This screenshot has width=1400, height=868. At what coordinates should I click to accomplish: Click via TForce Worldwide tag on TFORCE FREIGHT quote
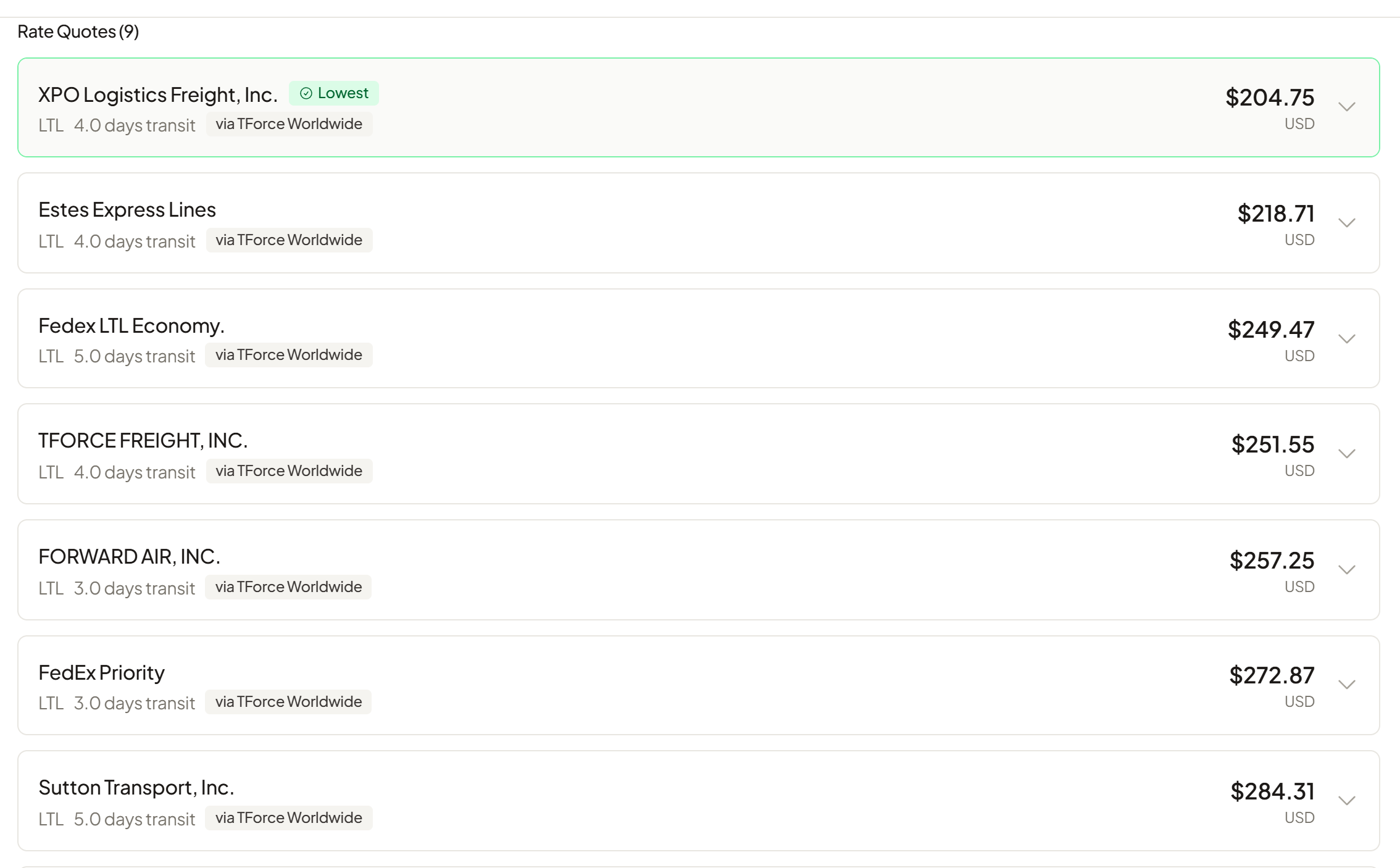tap(289, 471)
